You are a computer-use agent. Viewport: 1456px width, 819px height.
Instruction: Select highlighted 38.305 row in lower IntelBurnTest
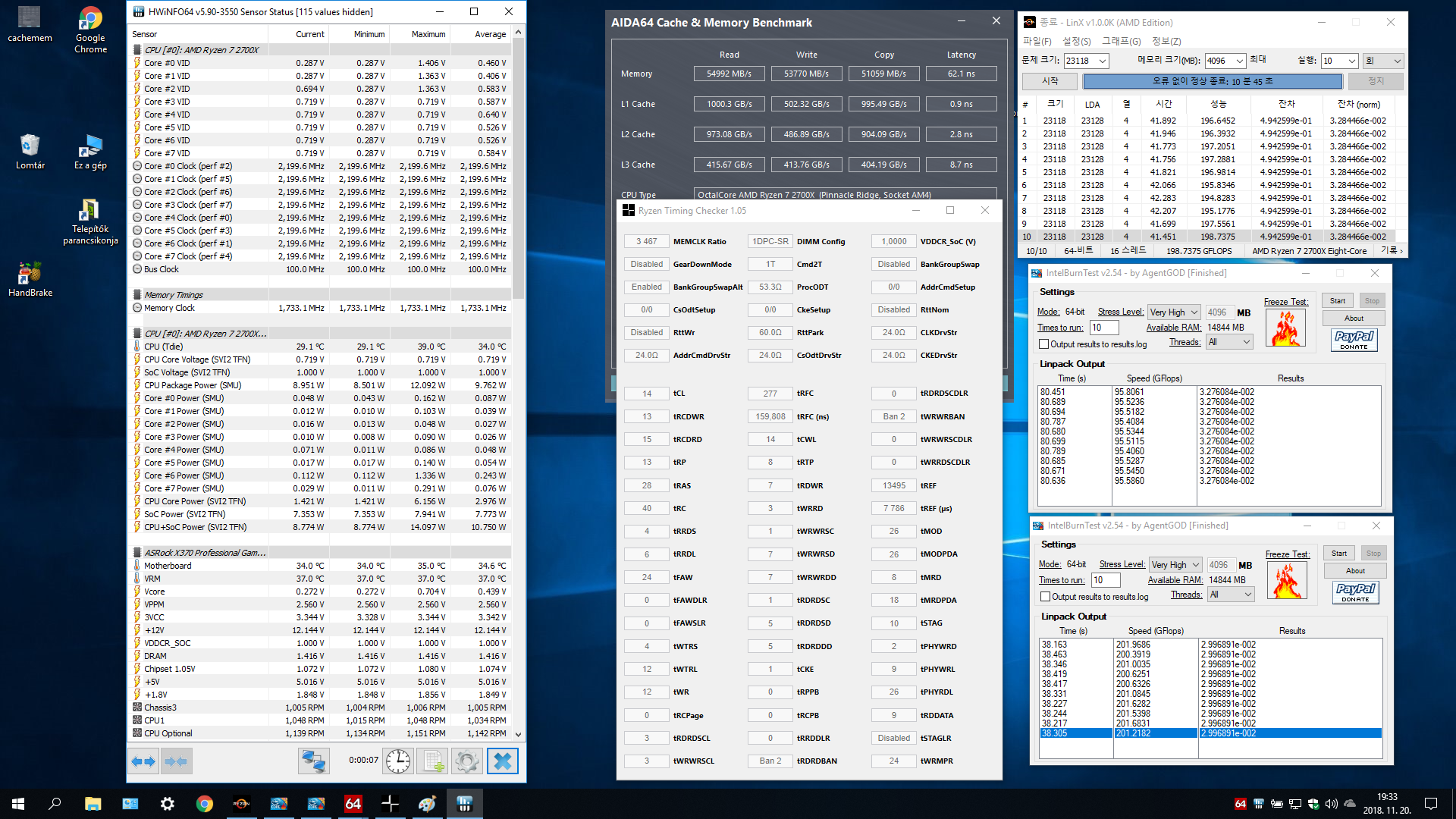coord(1210,733)
